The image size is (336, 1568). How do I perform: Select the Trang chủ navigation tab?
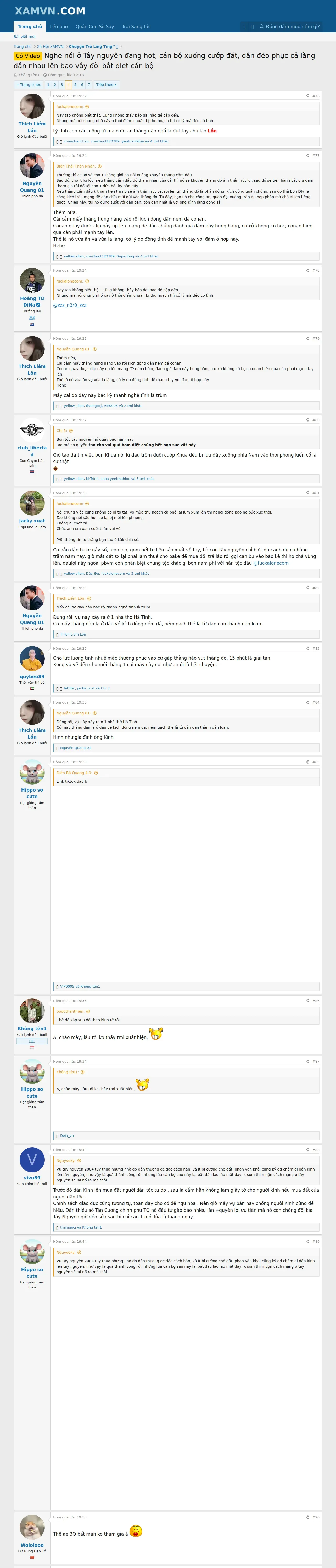[30, 27]
